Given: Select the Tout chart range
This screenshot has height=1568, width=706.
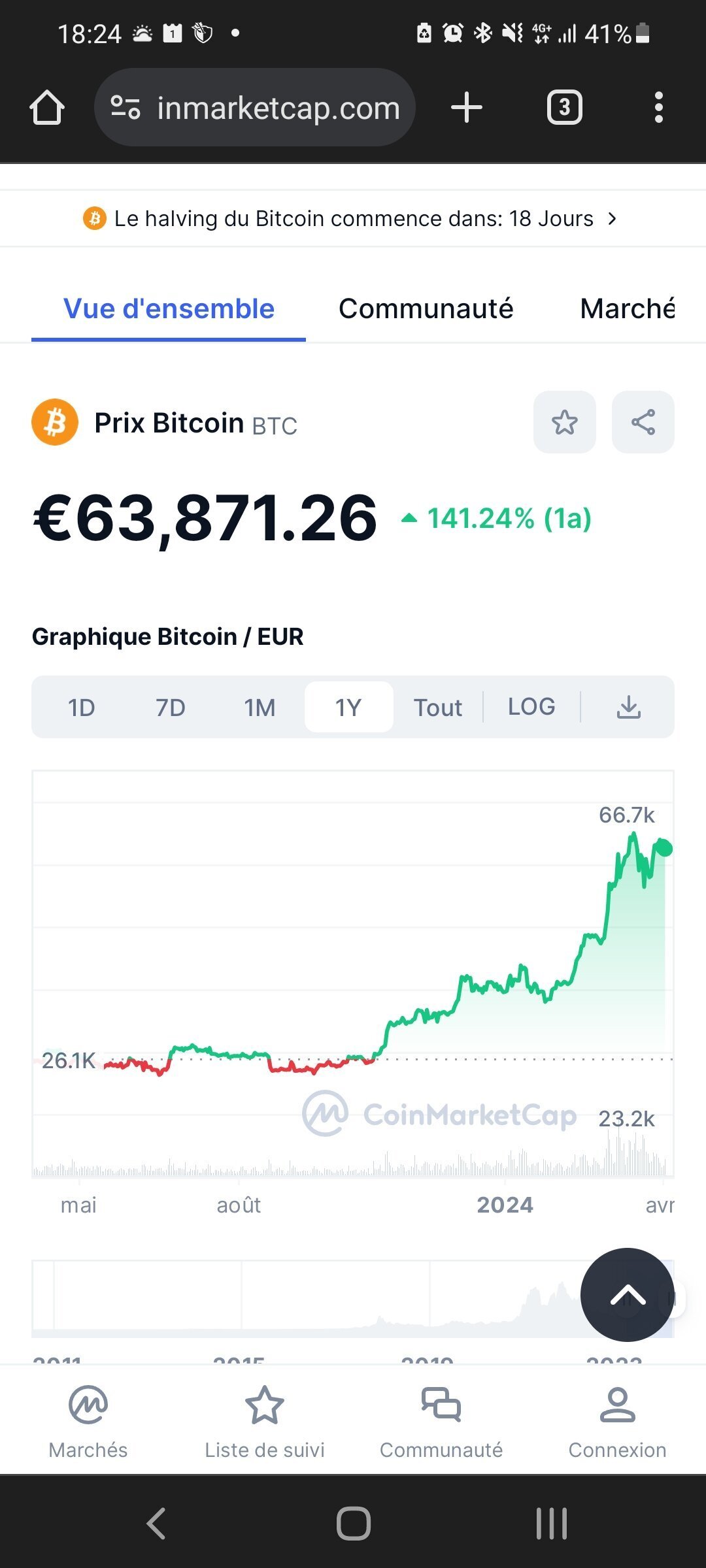Looking at the screenshot, I should [437, 707].
